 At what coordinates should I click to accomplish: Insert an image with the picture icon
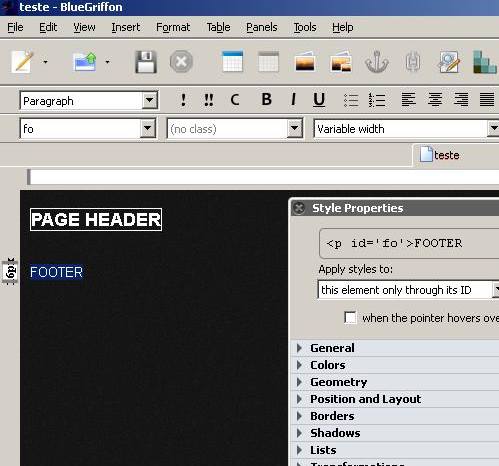[305, 62]
